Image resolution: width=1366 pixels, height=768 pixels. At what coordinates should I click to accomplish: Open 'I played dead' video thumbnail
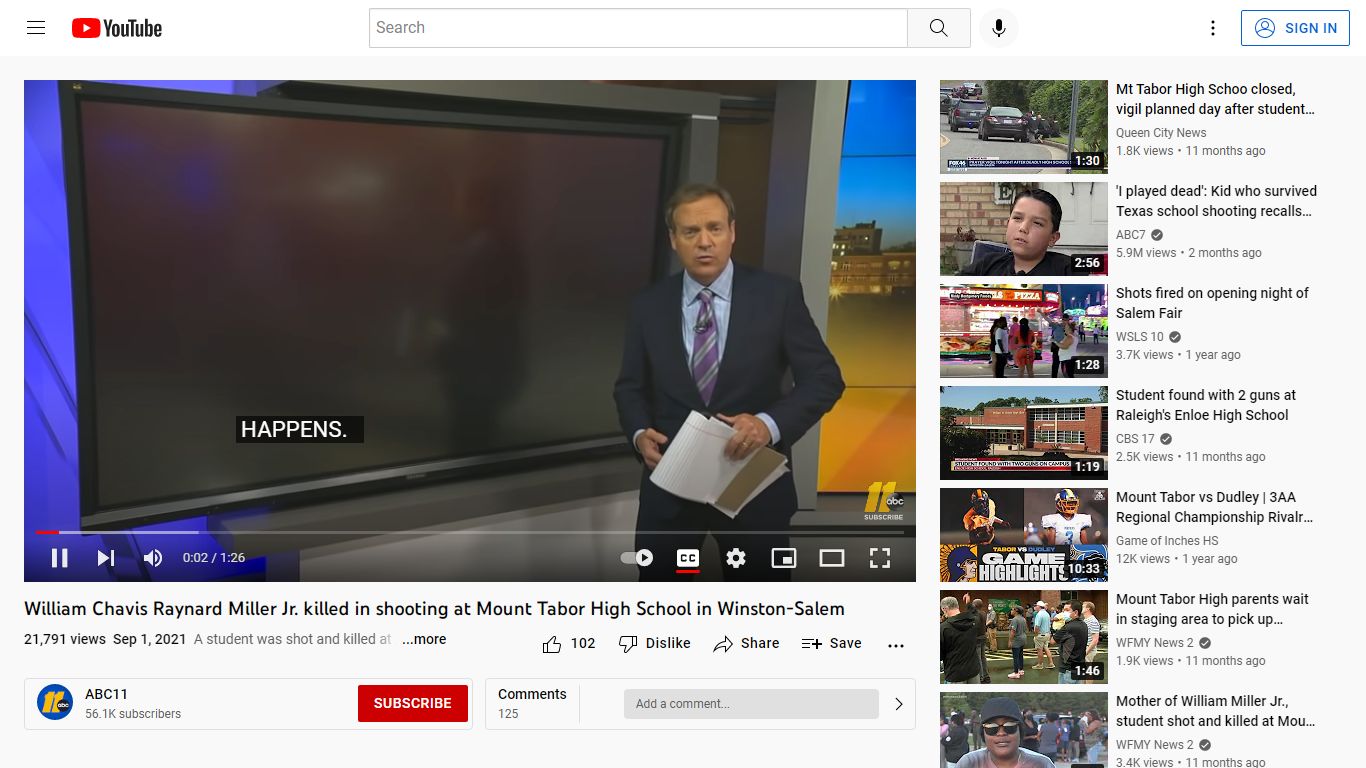[x=1024, y=229]
